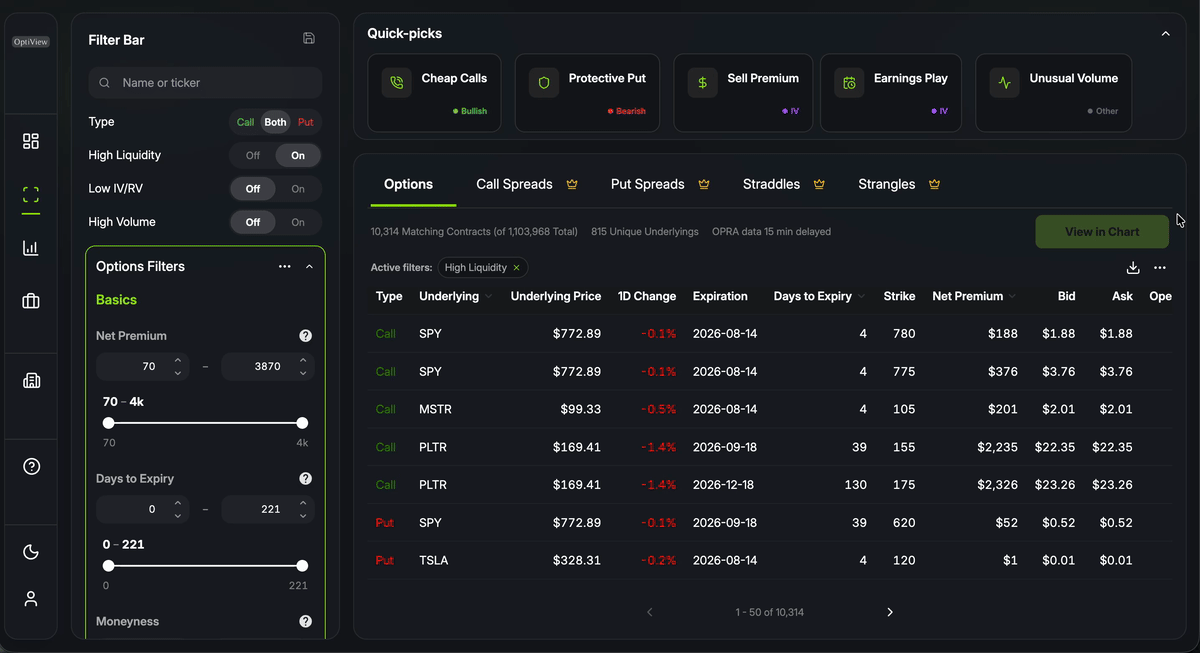Click the View in Chart button
Screen dimensions: 1200x653
[x=1102, y=232]
